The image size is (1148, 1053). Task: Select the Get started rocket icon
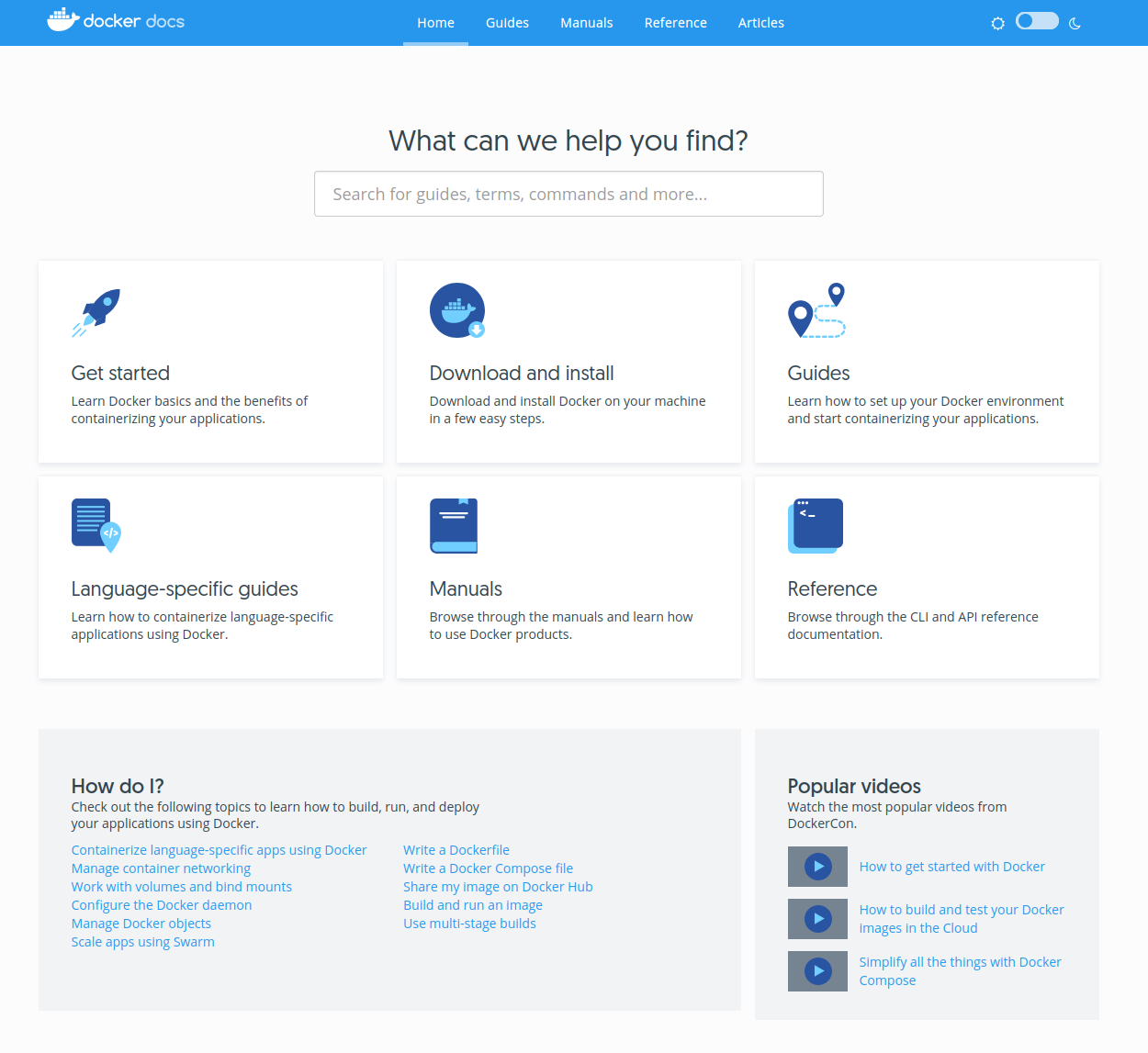point(95,310)
